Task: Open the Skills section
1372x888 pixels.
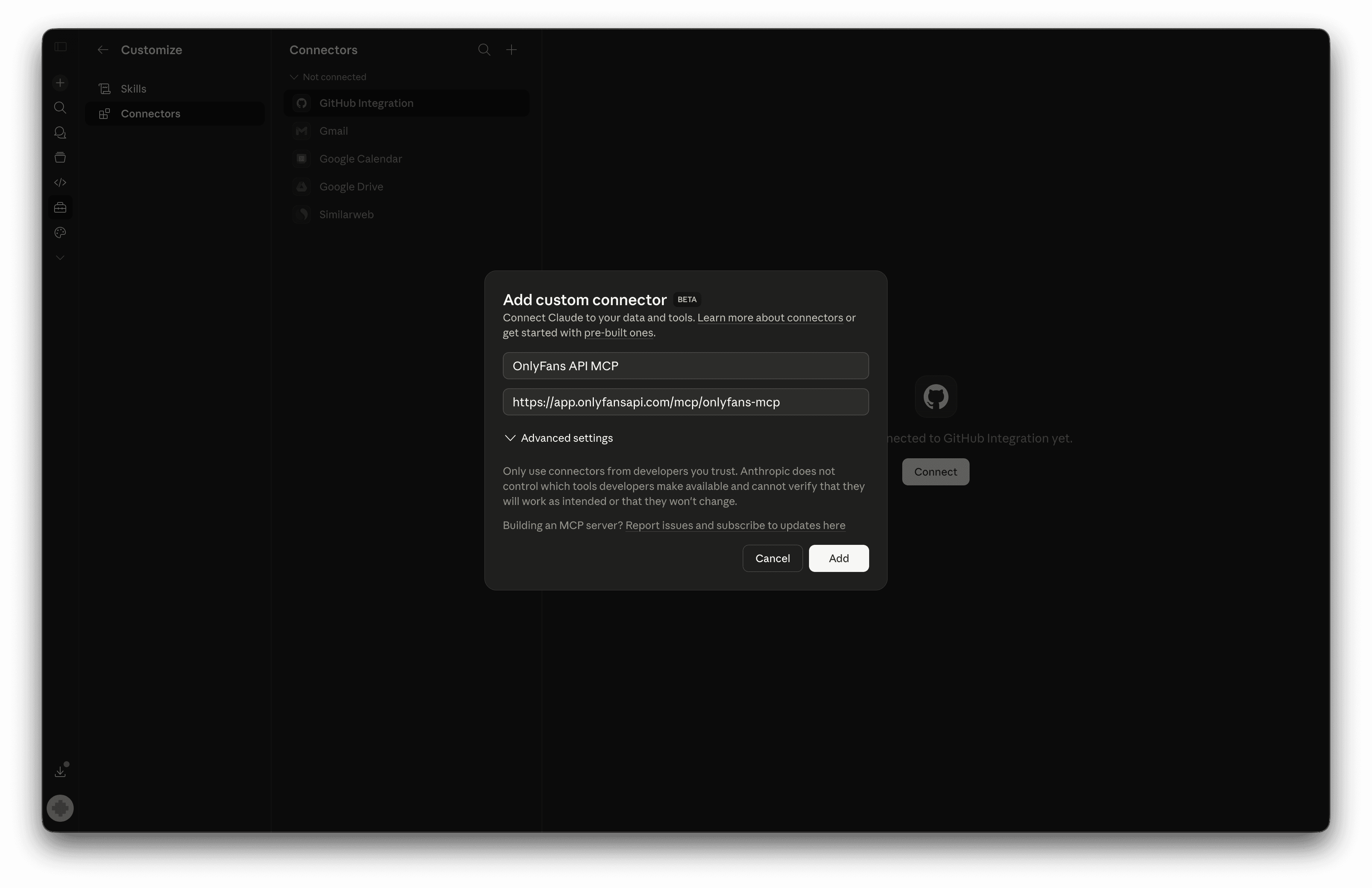Action: click(x=175, y=89)
